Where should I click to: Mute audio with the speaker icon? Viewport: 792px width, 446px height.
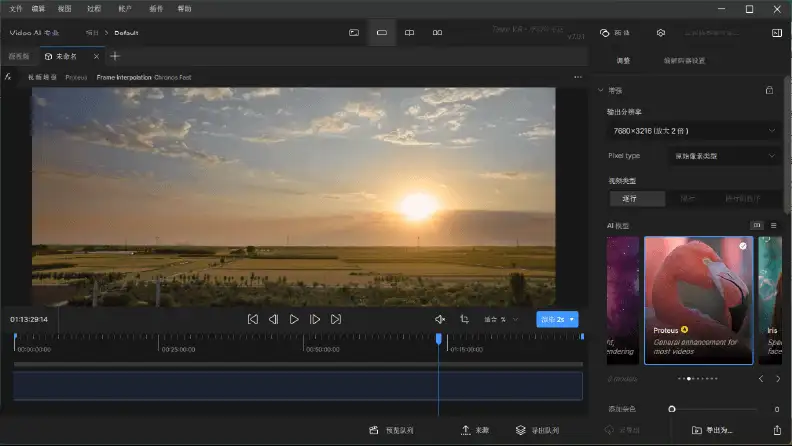coord(440,319)
